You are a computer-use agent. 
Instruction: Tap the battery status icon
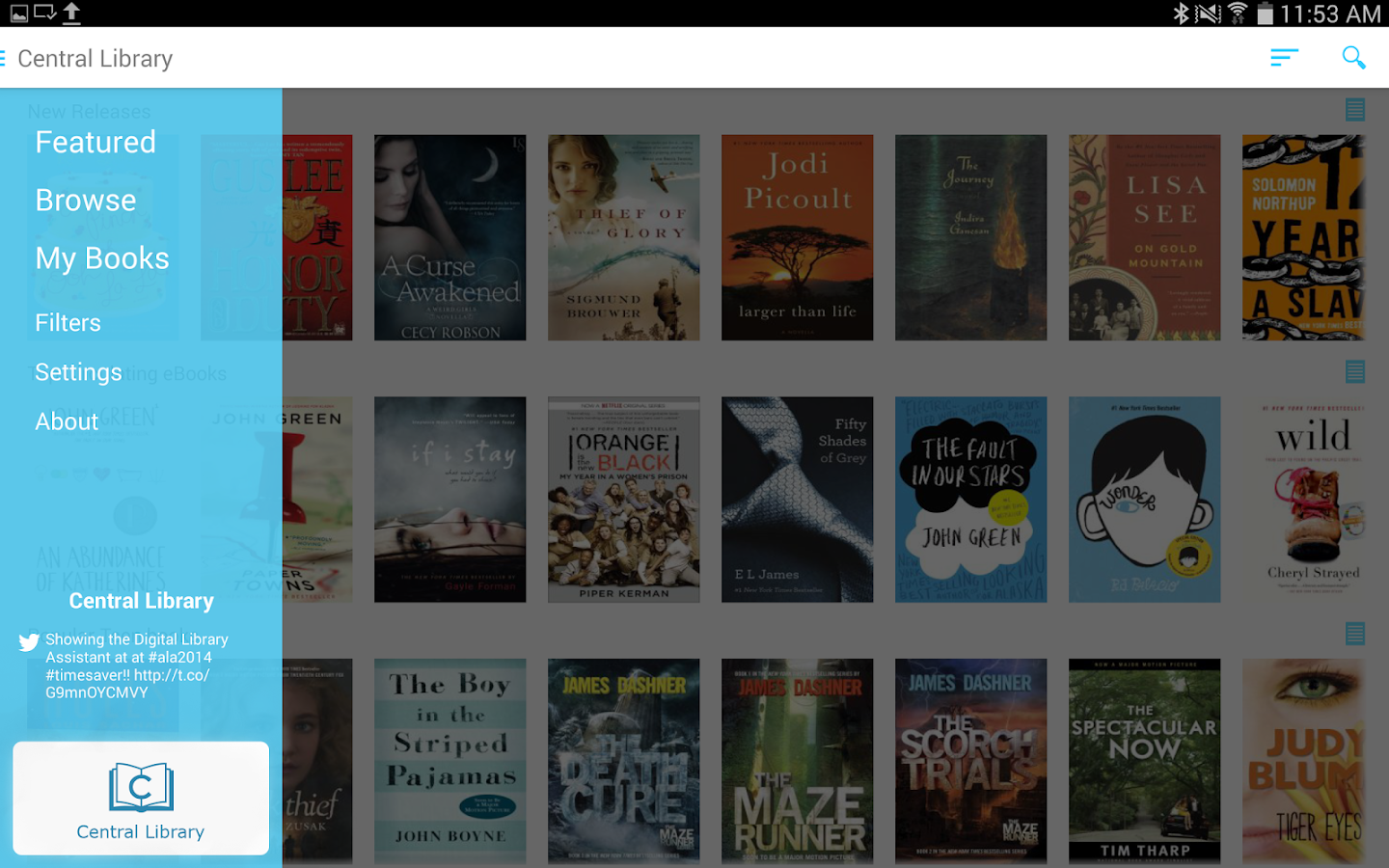pos(1265,14)
